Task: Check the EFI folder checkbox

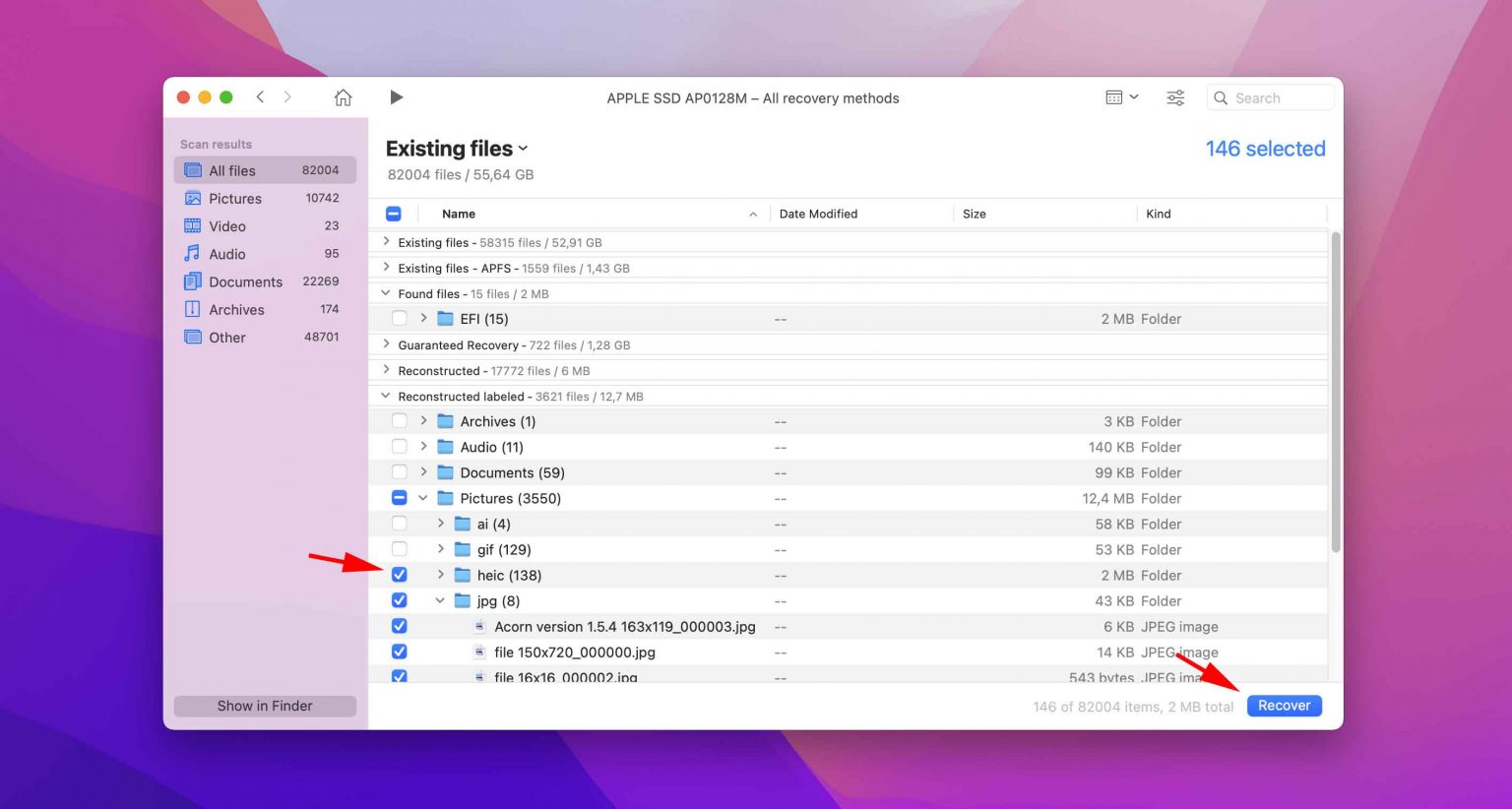Action: click(399, 318)
